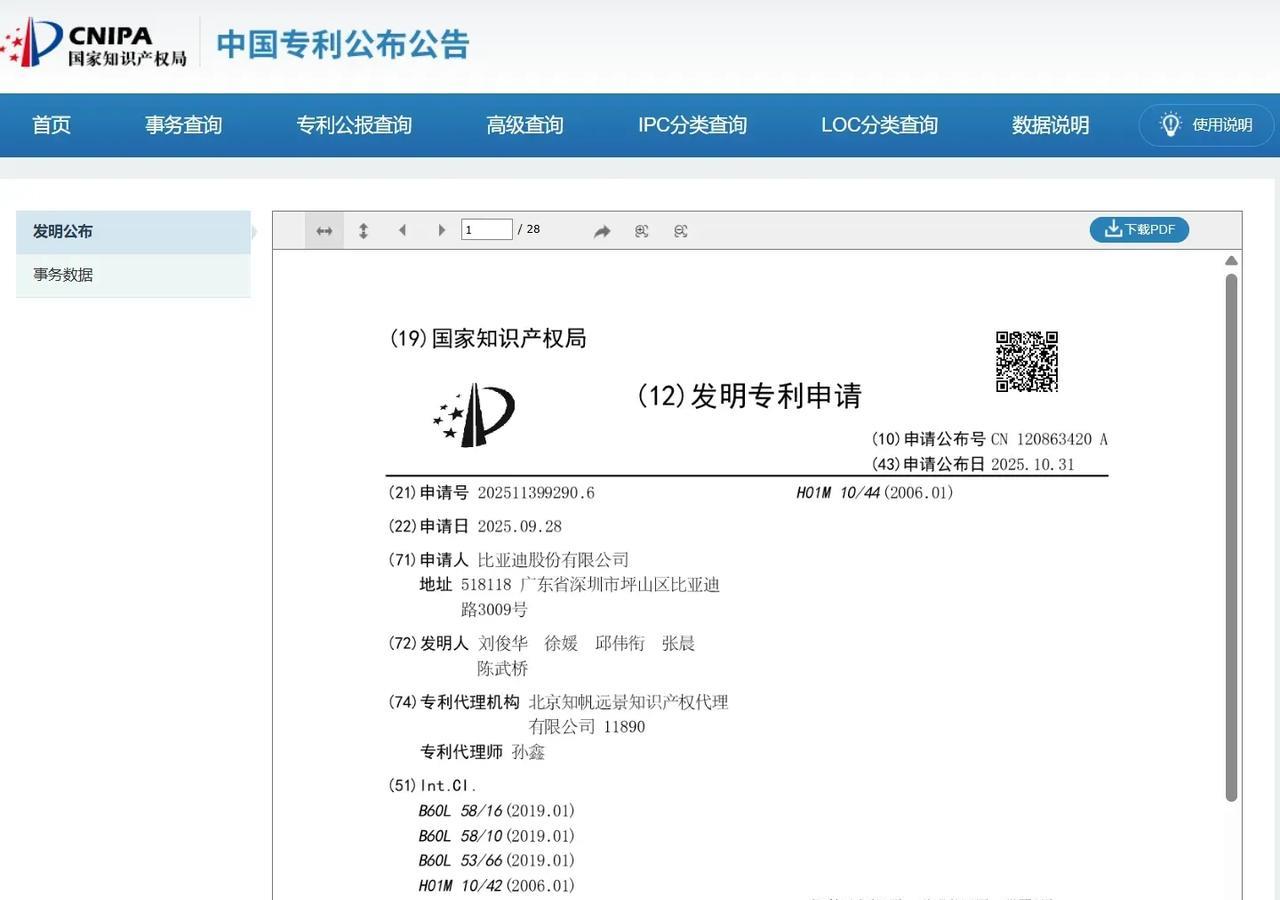Click the classification H01M 10/42 text
Screen dimensions: 1280x900
(497, 886)
